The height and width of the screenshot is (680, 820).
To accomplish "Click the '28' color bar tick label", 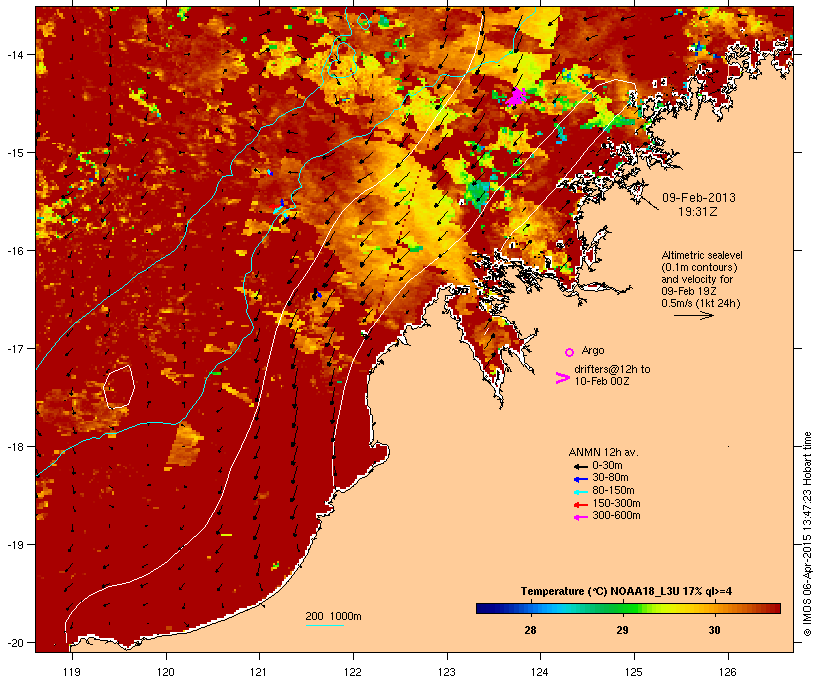I will pos(530,630).
